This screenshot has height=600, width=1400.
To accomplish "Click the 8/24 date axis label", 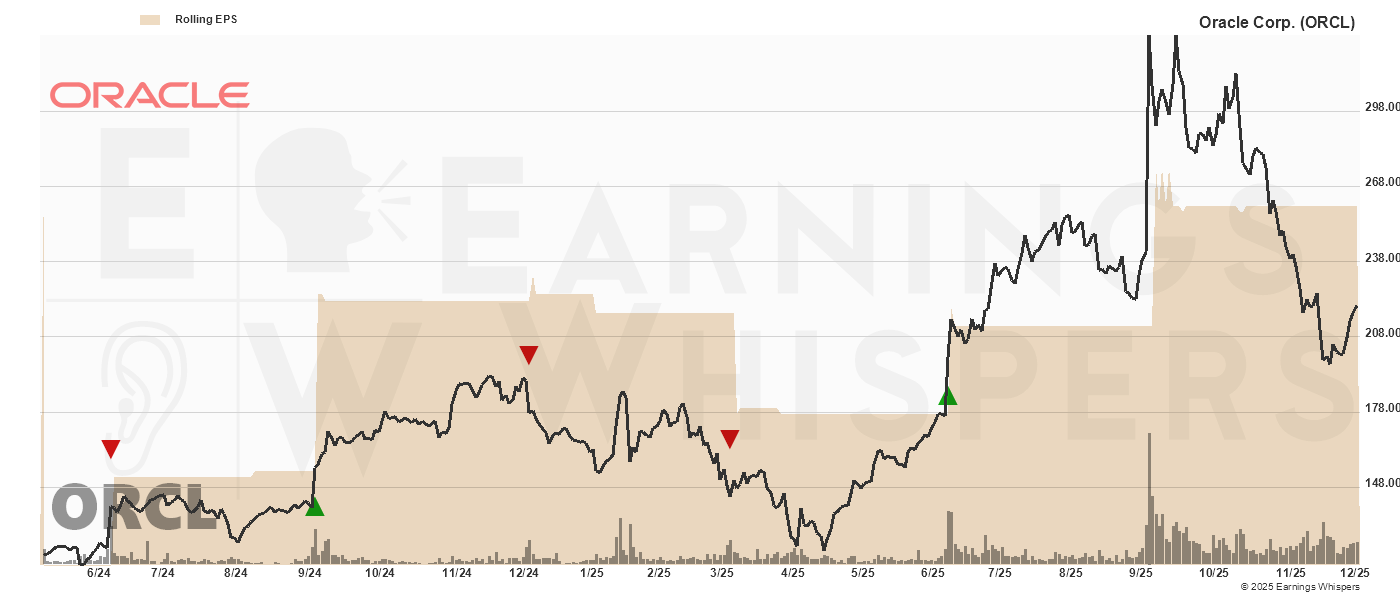I will [x=235, y=573].
